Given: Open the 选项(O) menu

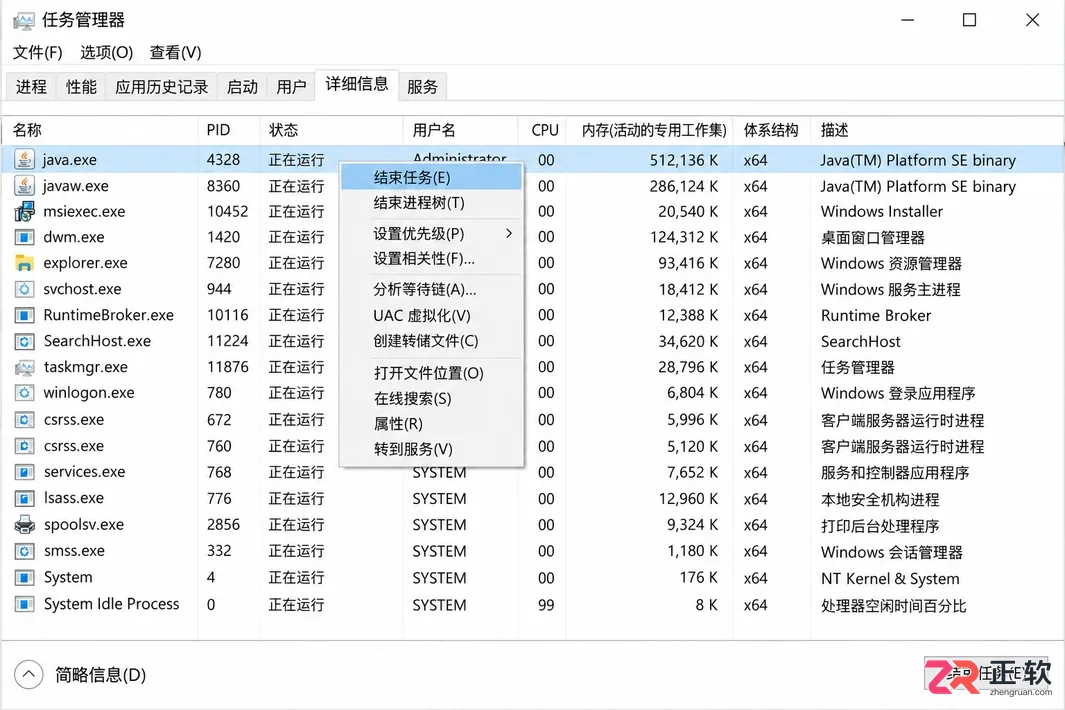Looking at the screenshot, I should 107,52.
